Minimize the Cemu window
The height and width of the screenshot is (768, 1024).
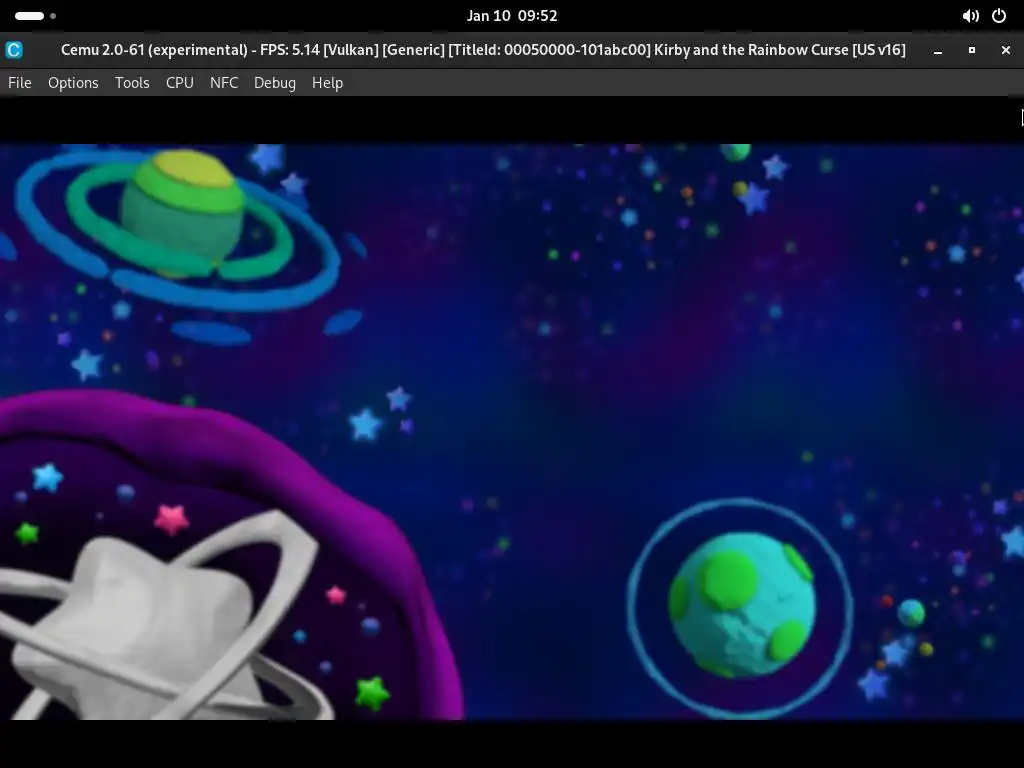(x=938, y=50)
